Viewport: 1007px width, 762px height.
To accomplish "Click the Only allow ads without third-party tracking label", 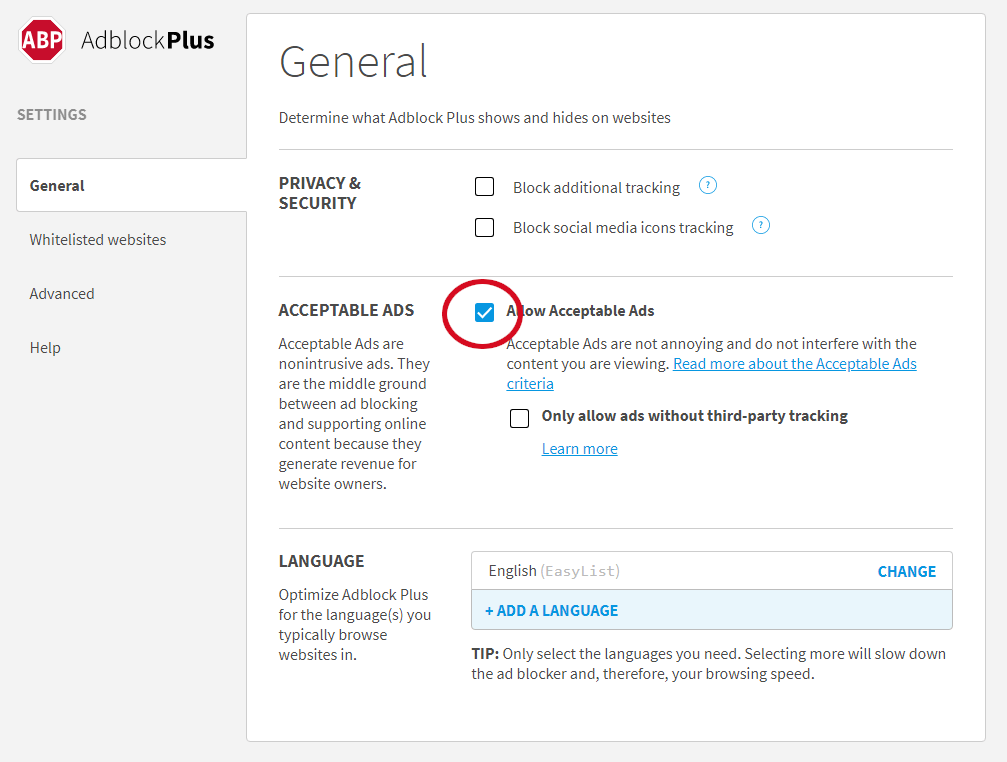I will pos(695,416).
